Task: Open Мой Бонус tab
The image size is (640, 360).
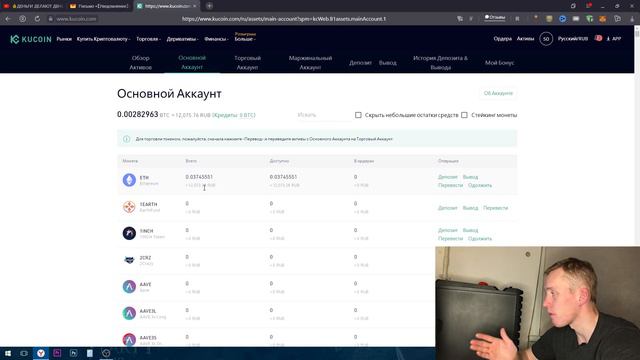Action: point(499,62)
